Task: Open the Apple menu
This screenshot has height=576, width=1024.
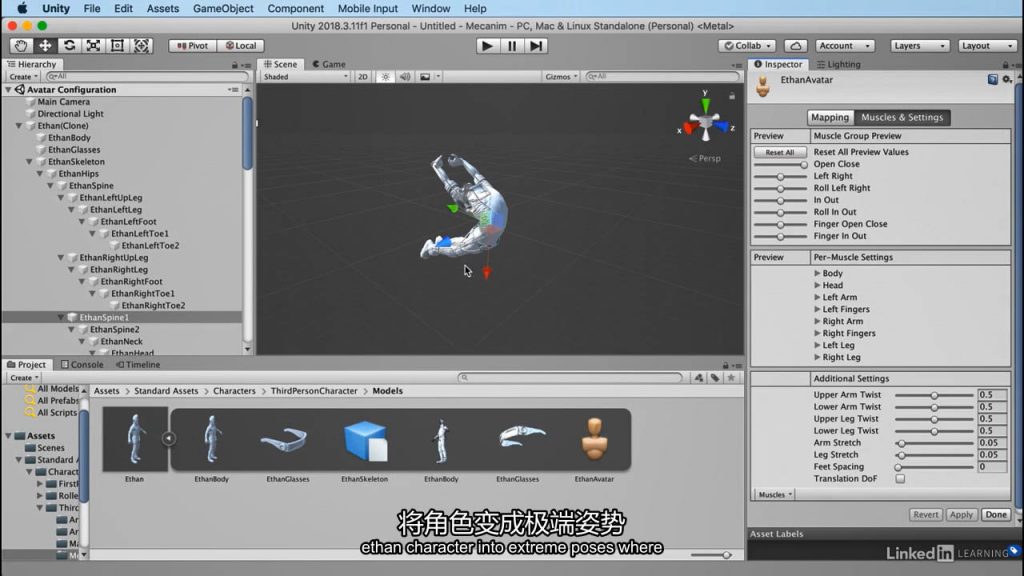Action: point(22,8)
